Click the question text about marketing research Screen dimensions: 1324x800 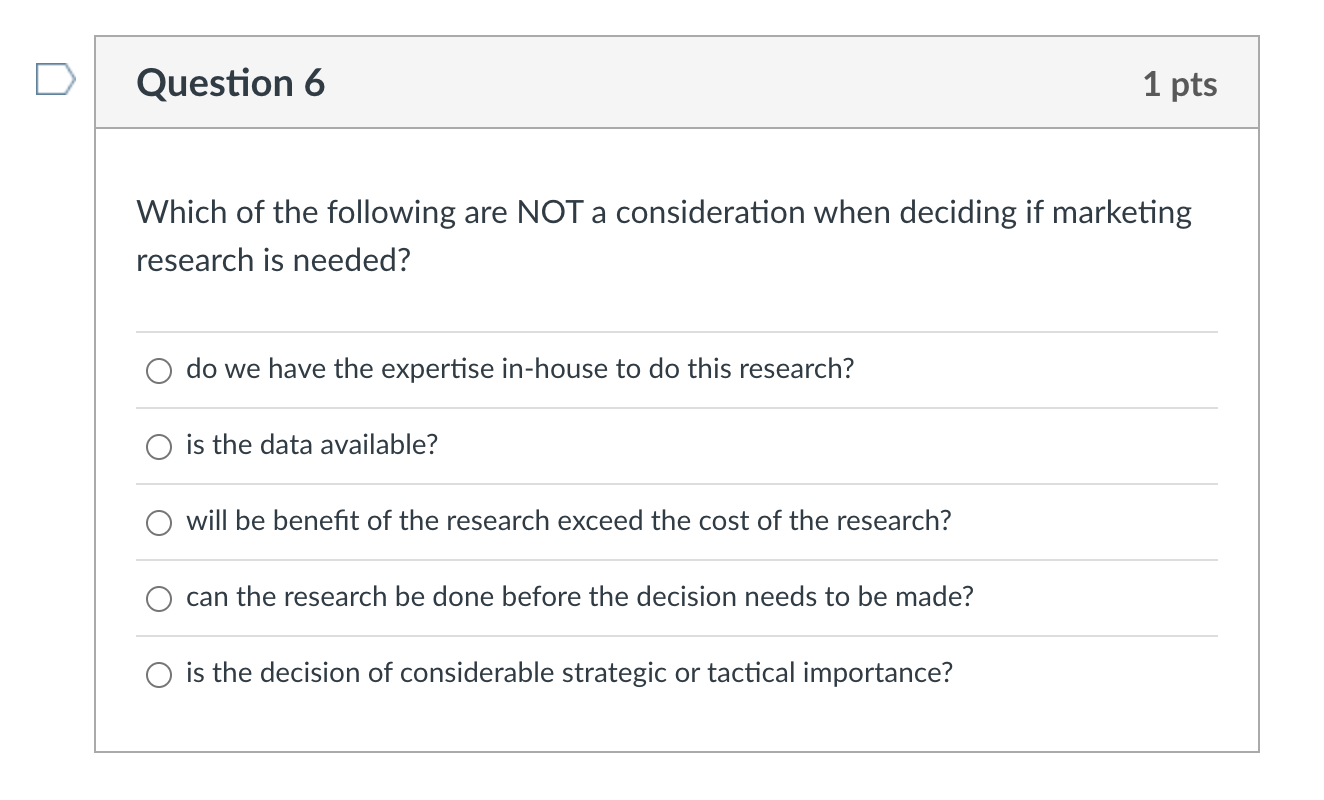pos(662,235)
